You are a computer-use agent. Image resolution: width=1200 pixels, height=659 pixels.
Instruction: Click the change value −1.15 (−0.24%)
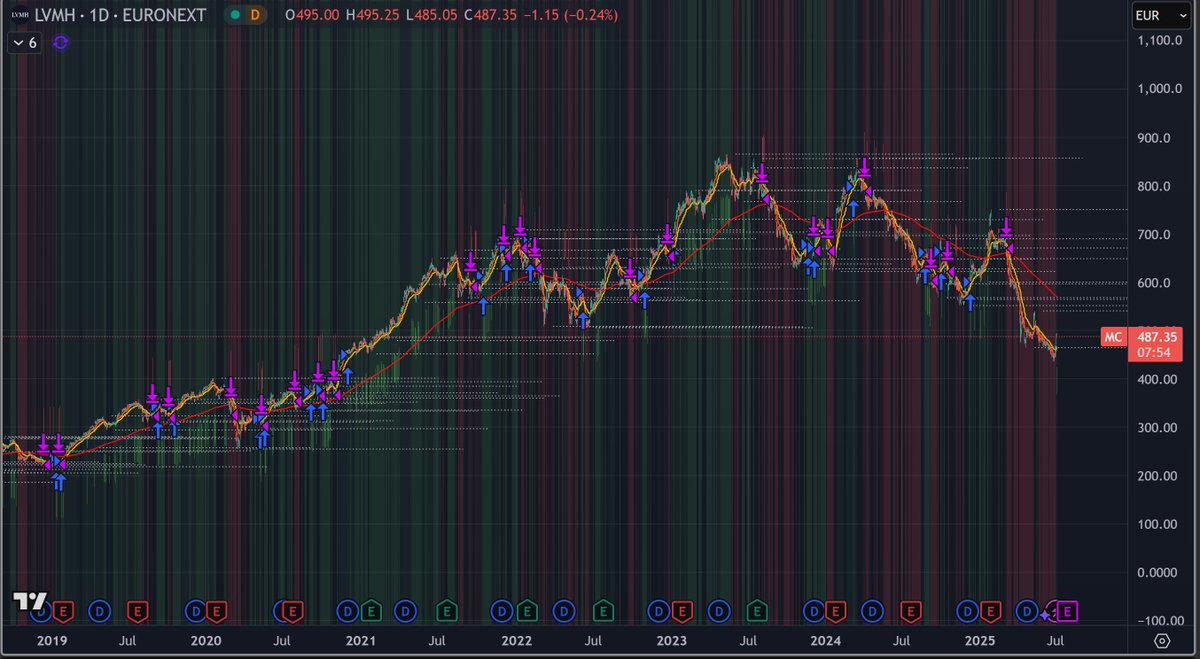572,15
